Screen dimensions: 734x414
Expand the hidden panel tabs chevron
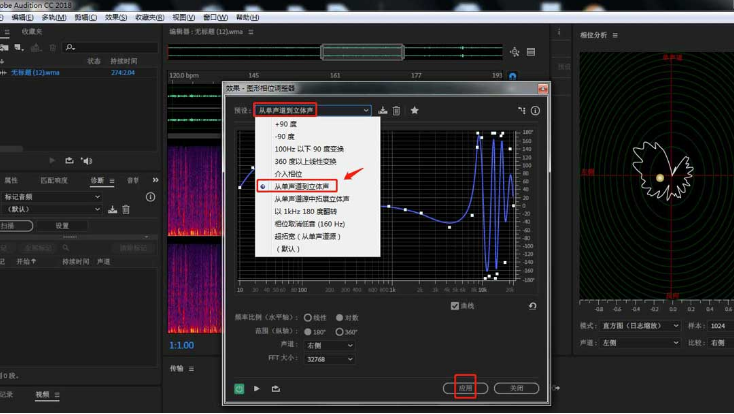pyautogui.click(x=155, y=180)
